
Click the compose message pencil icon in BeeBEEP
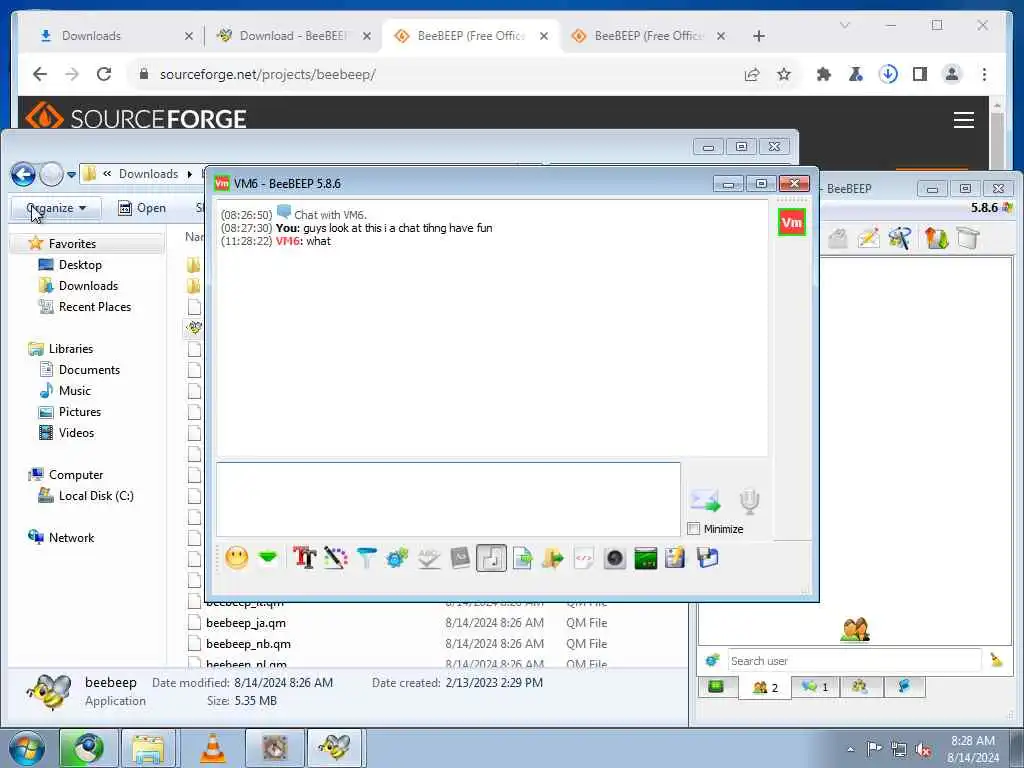[x=869, y=238]
